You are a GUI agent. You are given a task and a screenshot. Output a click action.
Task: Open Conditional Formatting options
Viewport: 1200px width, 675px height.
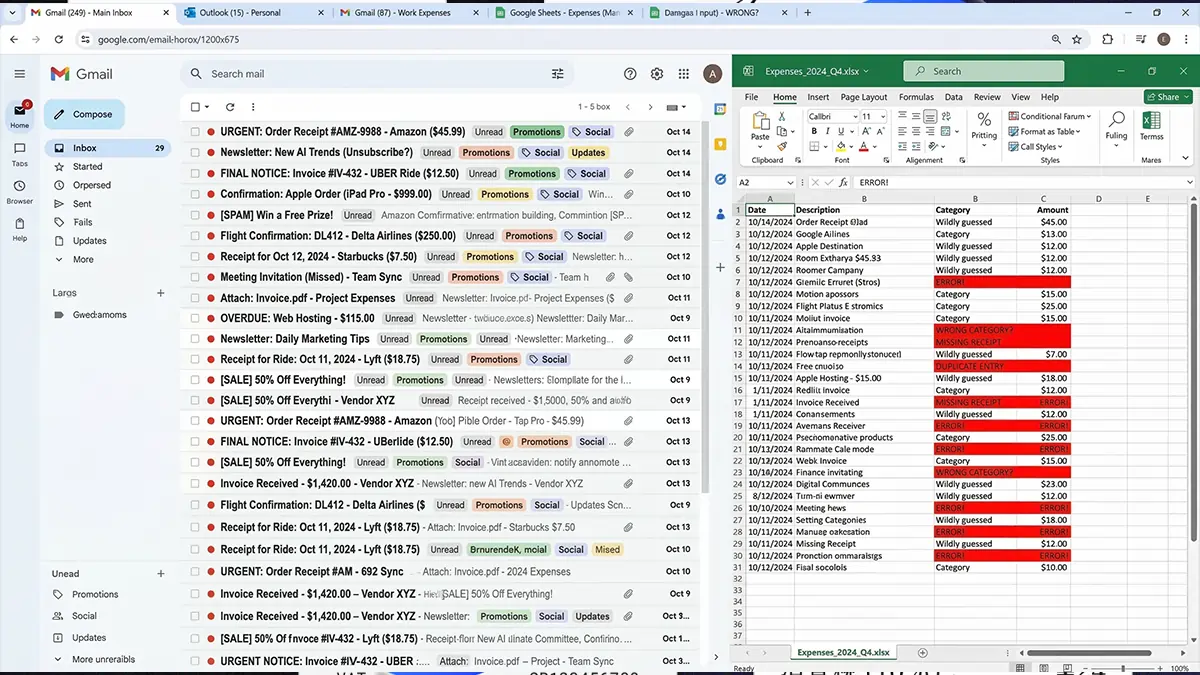click(x=1049, y=116)
